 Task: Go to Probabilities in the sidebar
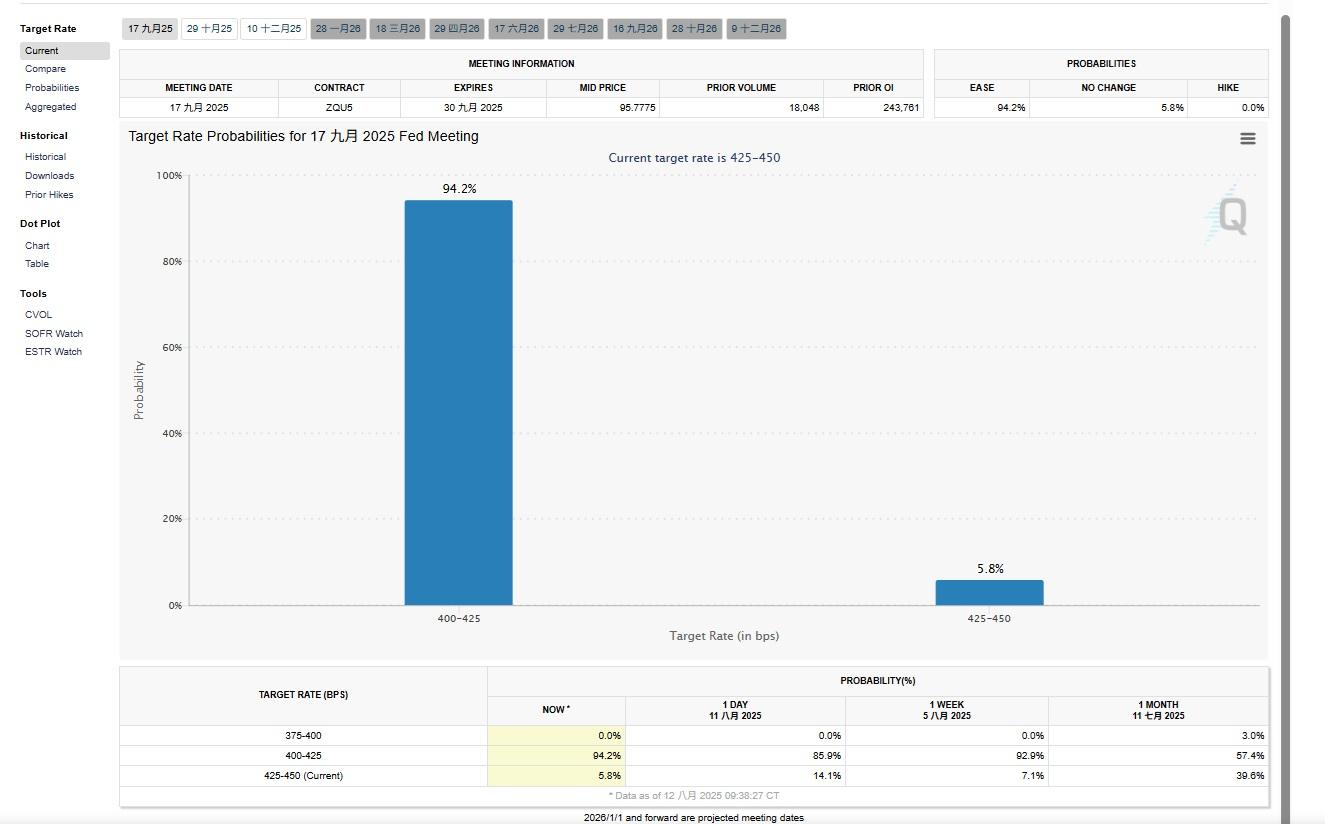click(x=52, y=88)
